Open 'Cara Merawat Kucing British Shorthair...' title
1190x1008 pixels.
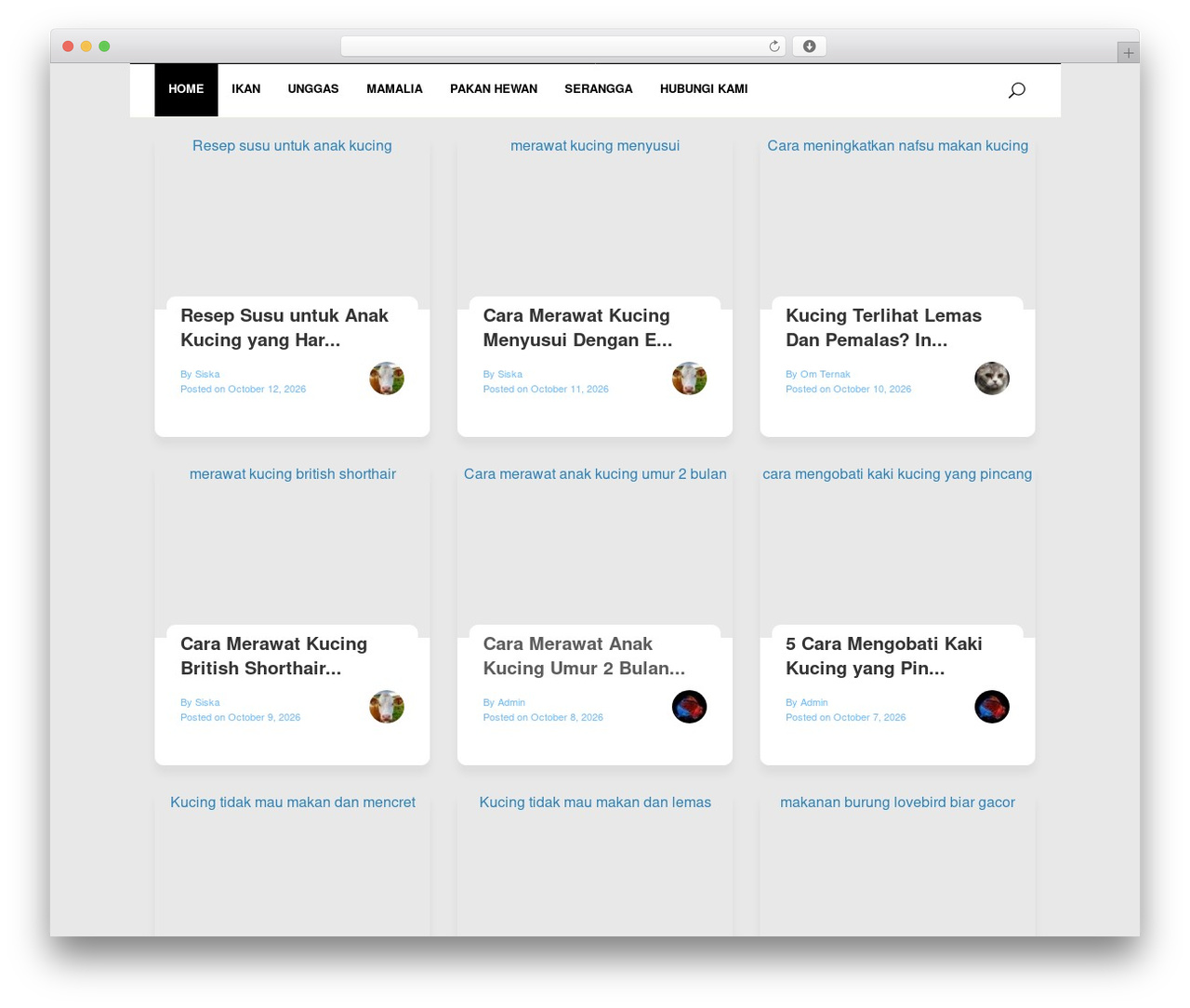pyautogui.click(x=273, y=656)
